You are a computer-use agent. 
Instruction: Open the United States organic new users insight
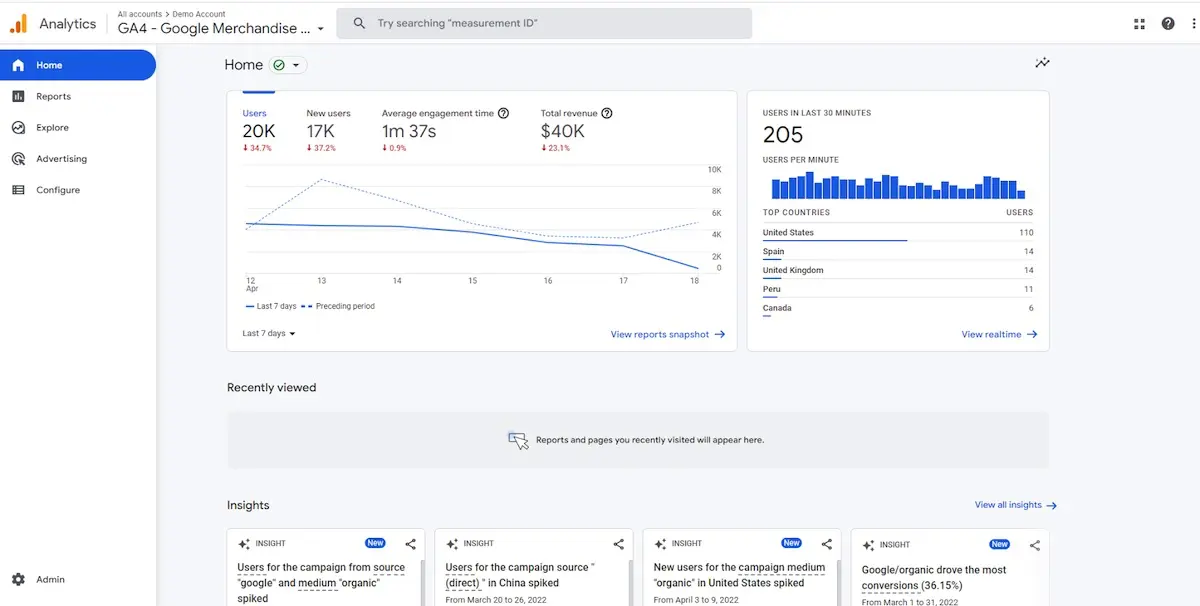coord(742,567)
